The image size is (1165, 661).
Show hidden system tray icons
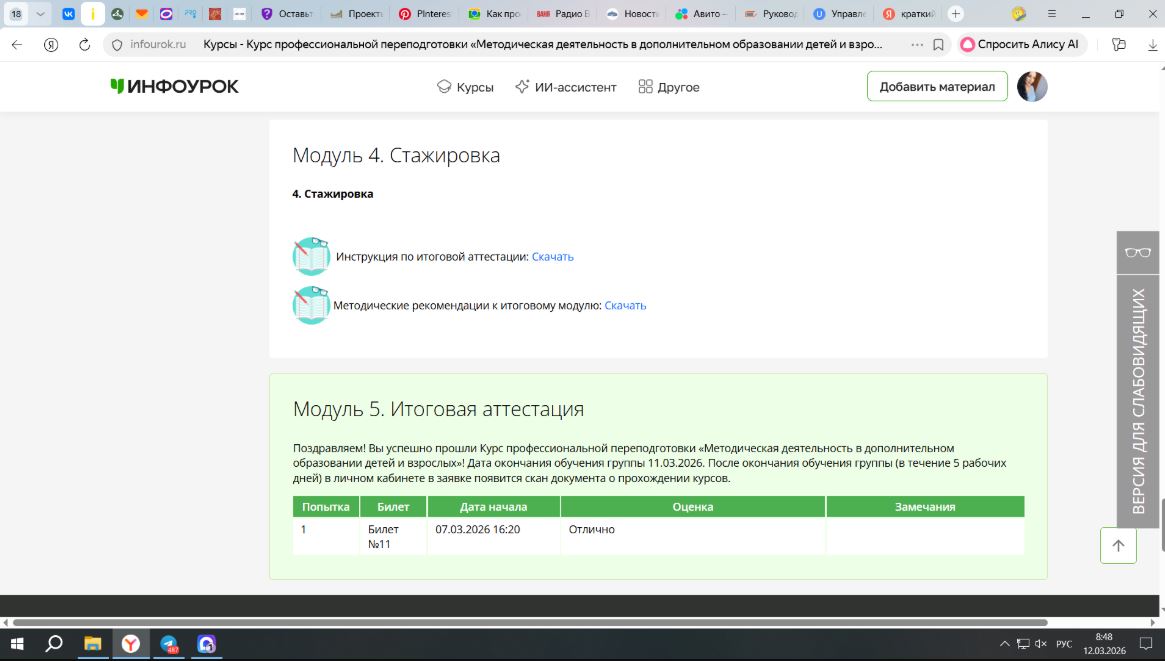coord(1004,644)
